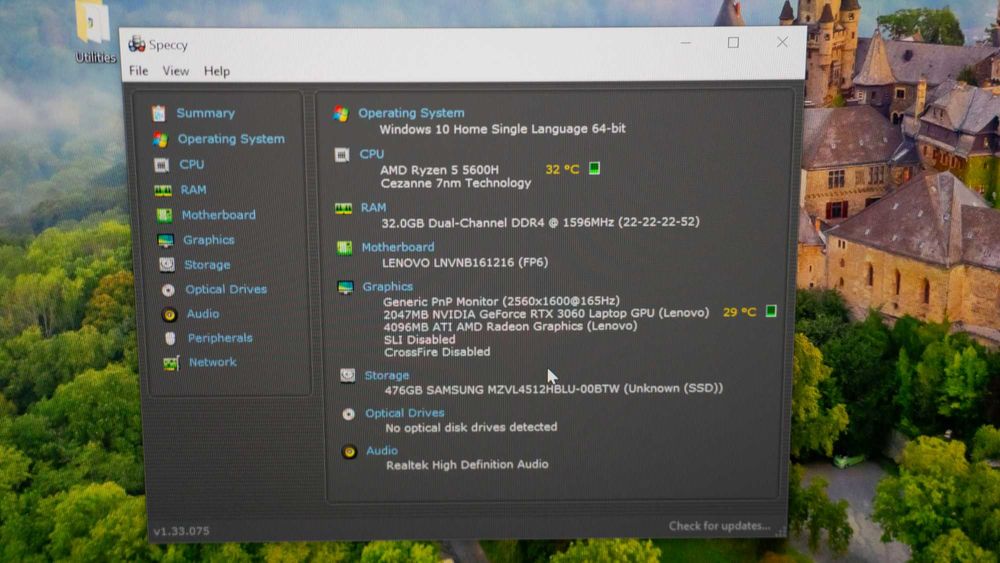The height and width of the screenshot is (563, 1000).
Task: Click the Audio speaker icon in the sidebar
Action: coord(170,314)
